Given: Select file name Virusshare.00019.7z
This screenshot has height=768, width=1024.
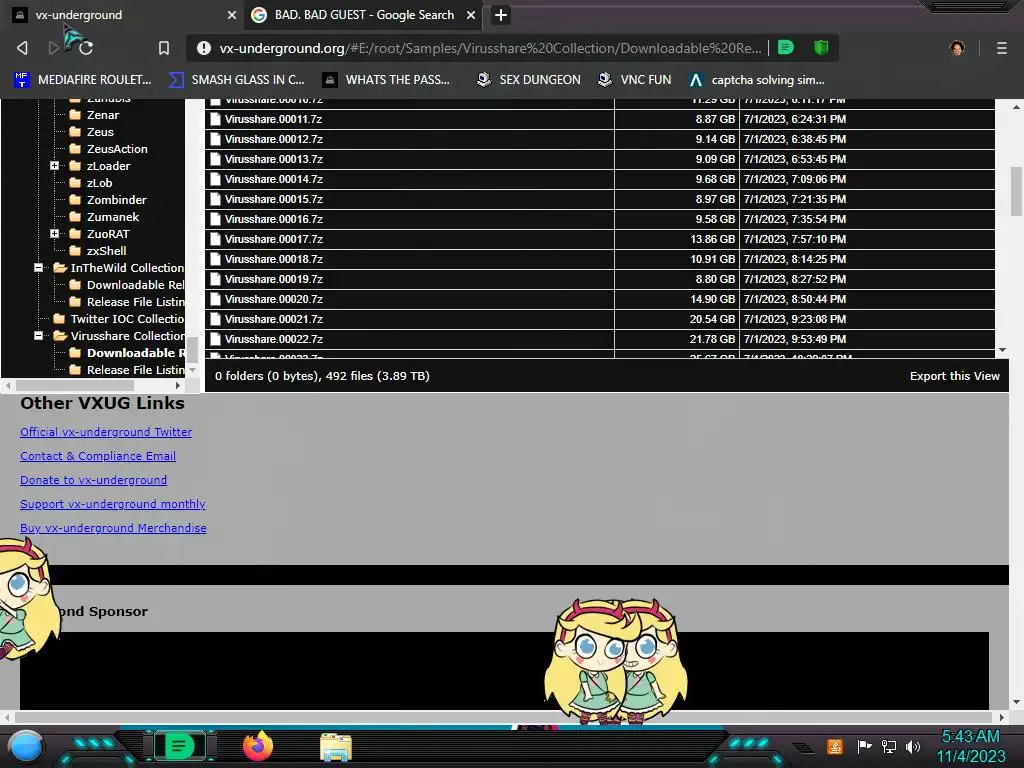Looking at the screenshot, I should point(274,279).
